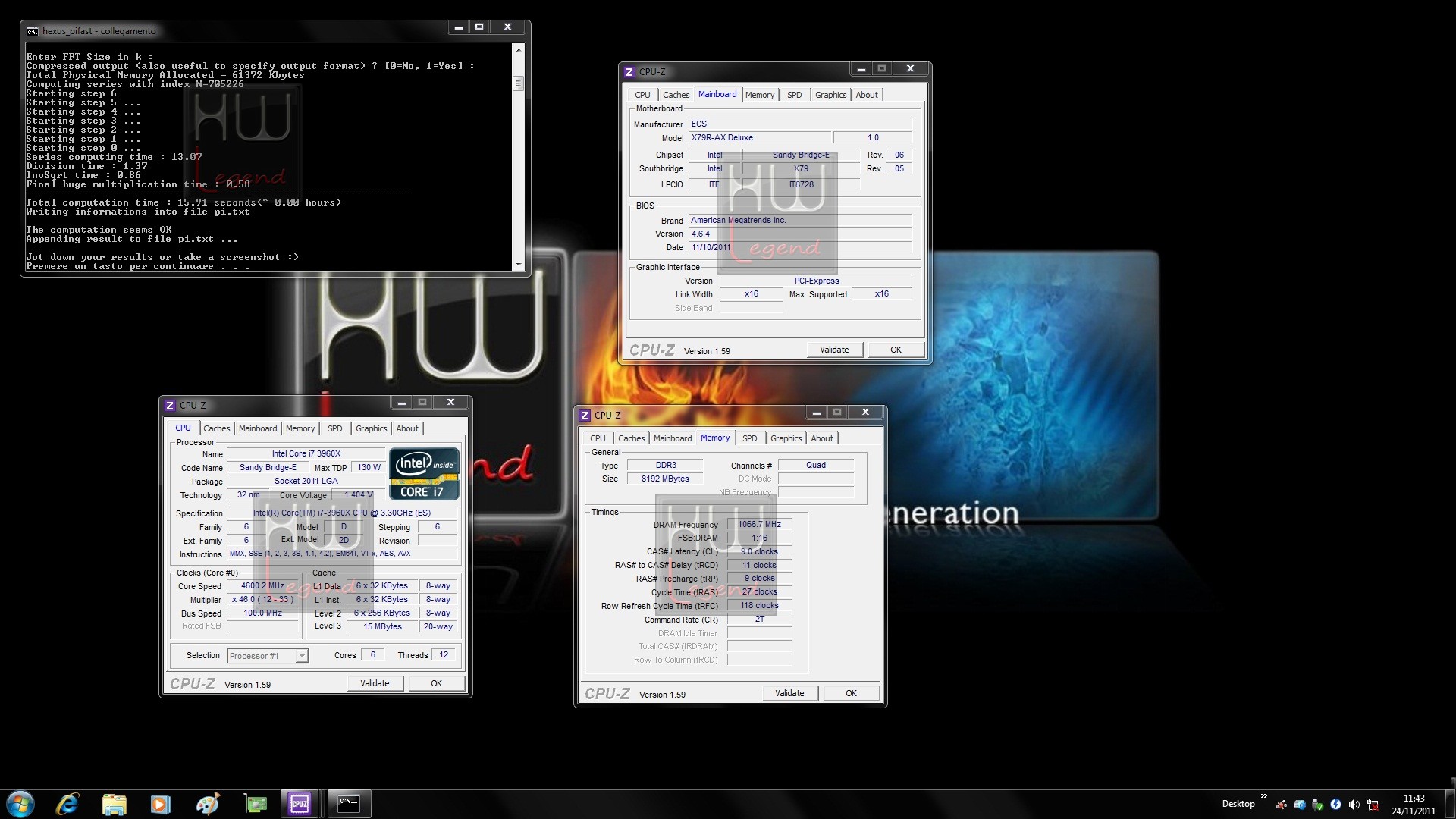This screenshot has width=1456, height=819.
Task: Click the Desktop toolbar label
Action: click(x=1238, y=804)
